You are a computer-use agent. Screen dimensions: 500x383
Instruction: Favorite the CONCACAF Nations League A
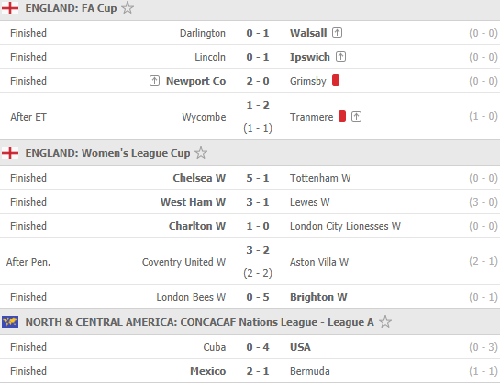[385, 322]
